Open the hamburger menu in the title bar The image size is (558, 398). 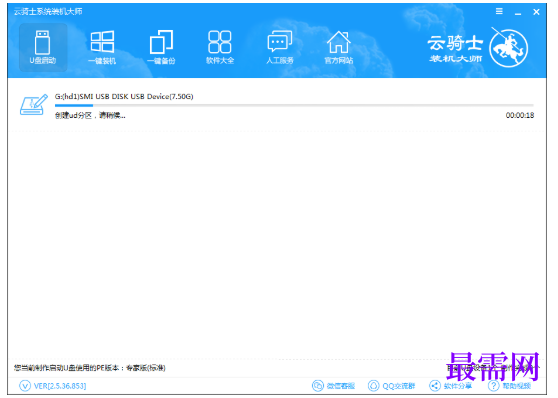tap(499, 11)
